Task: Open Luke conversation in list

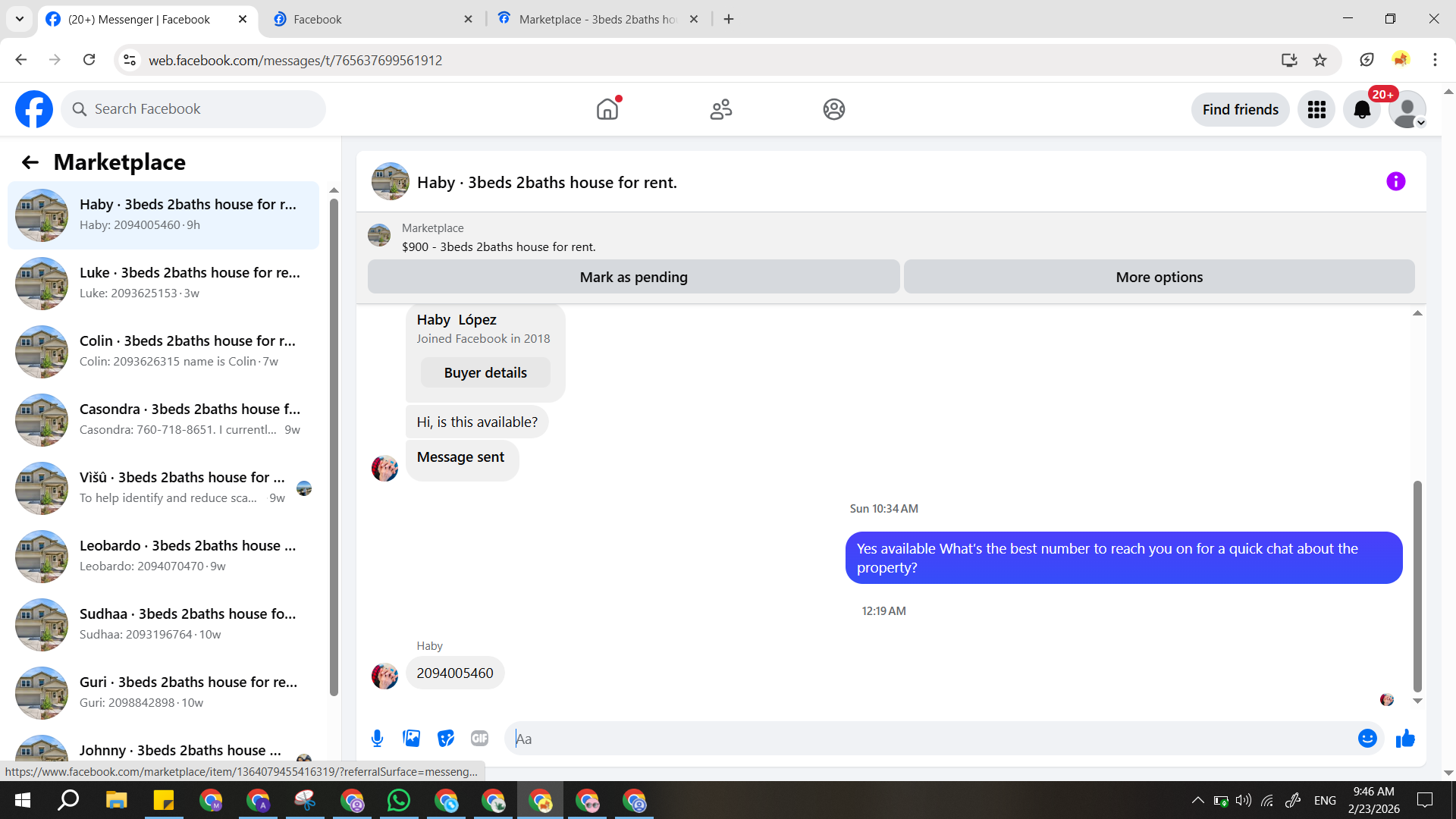Action: point(163,283)
